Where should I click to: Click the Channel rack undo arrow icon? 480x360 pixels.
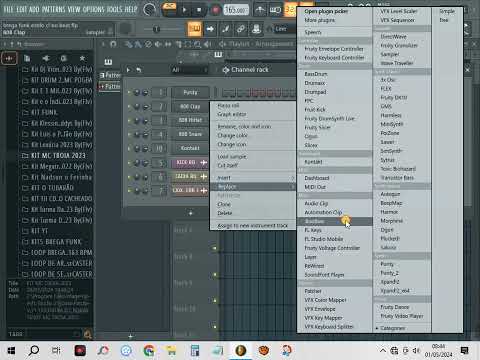[x=139, y=70]
